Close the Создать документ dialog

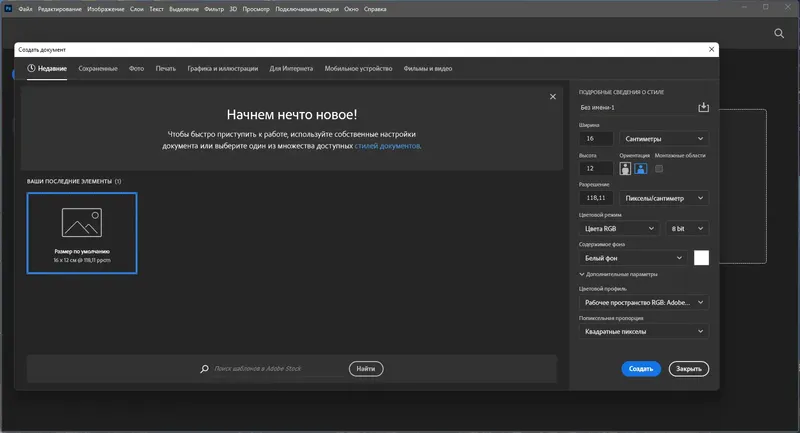pyautogui.click(x=711, y=49)
